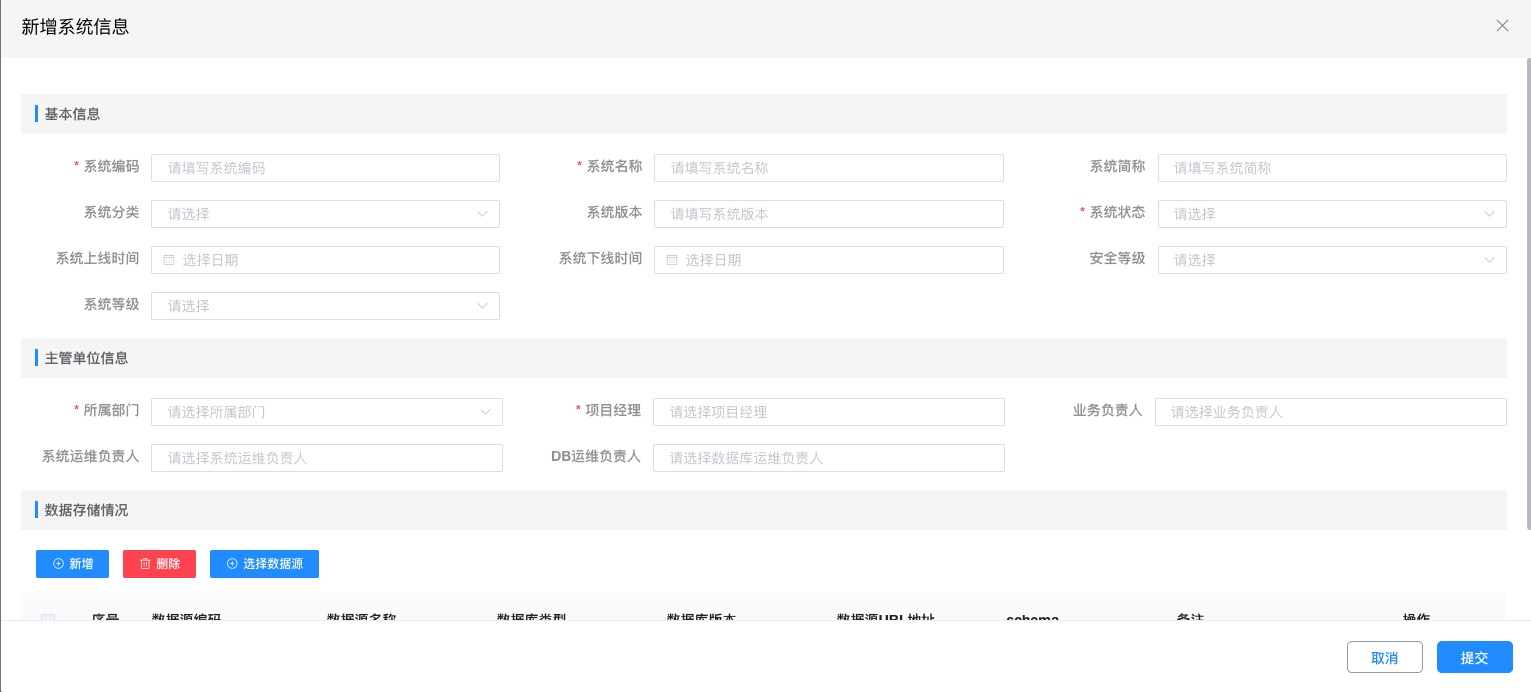
Task: Expand the 系统分类 dropdown
Action: [325, 214]
